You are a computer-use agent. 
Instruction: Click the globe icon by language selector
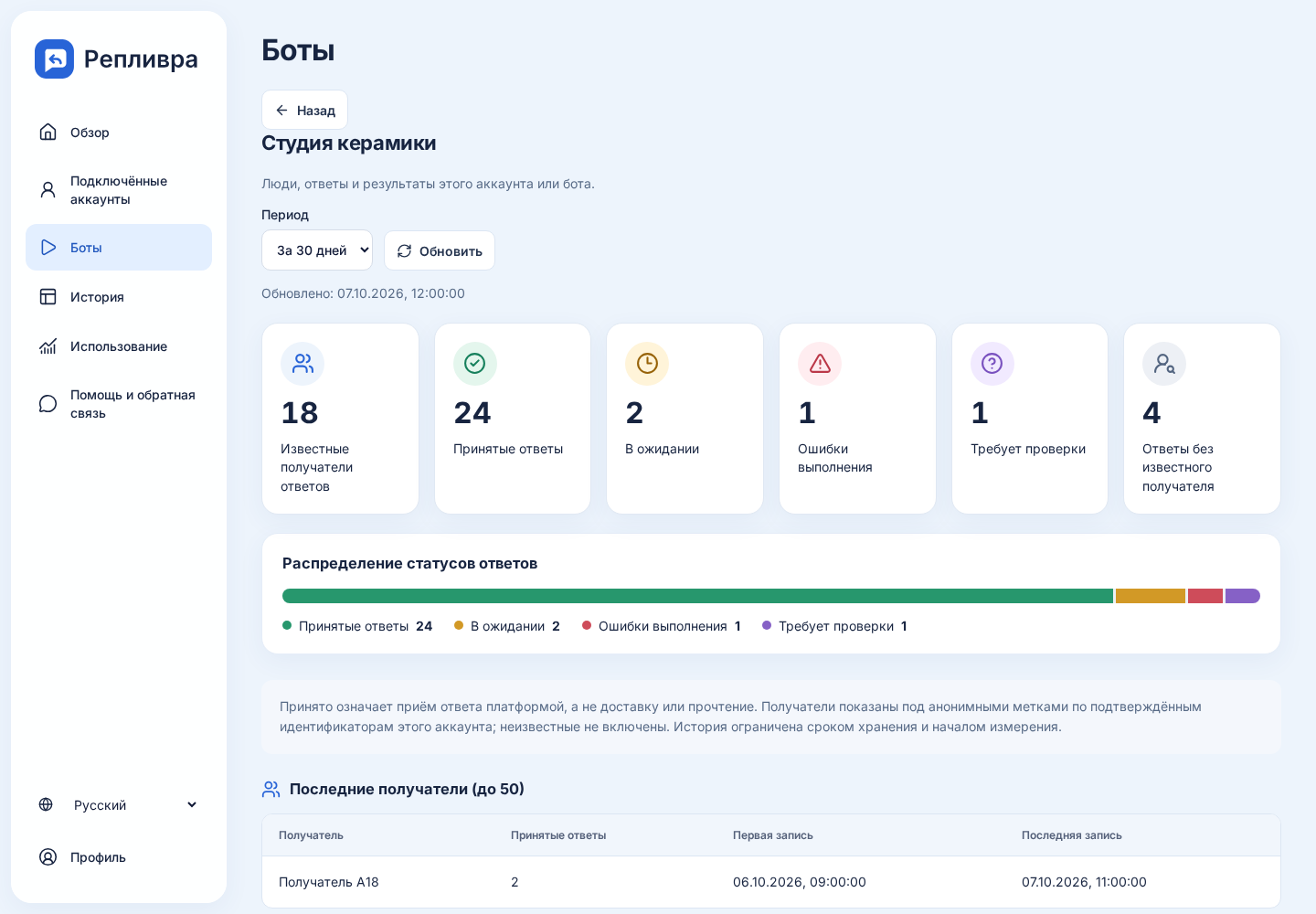pos(46,805)
